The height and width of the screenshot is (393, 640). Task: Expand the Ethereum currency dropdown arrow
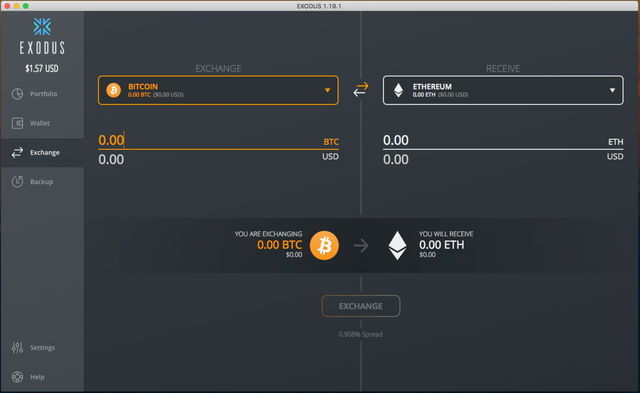coord(612,90)
